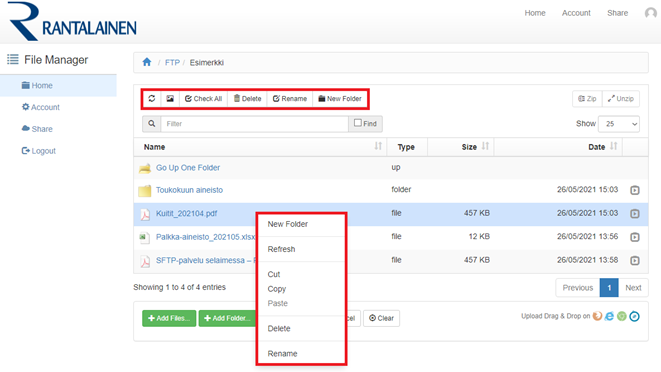Choose Cut in context menu
Image resolution: width=661 pixels, height=372 pixels.
(274, 275)
